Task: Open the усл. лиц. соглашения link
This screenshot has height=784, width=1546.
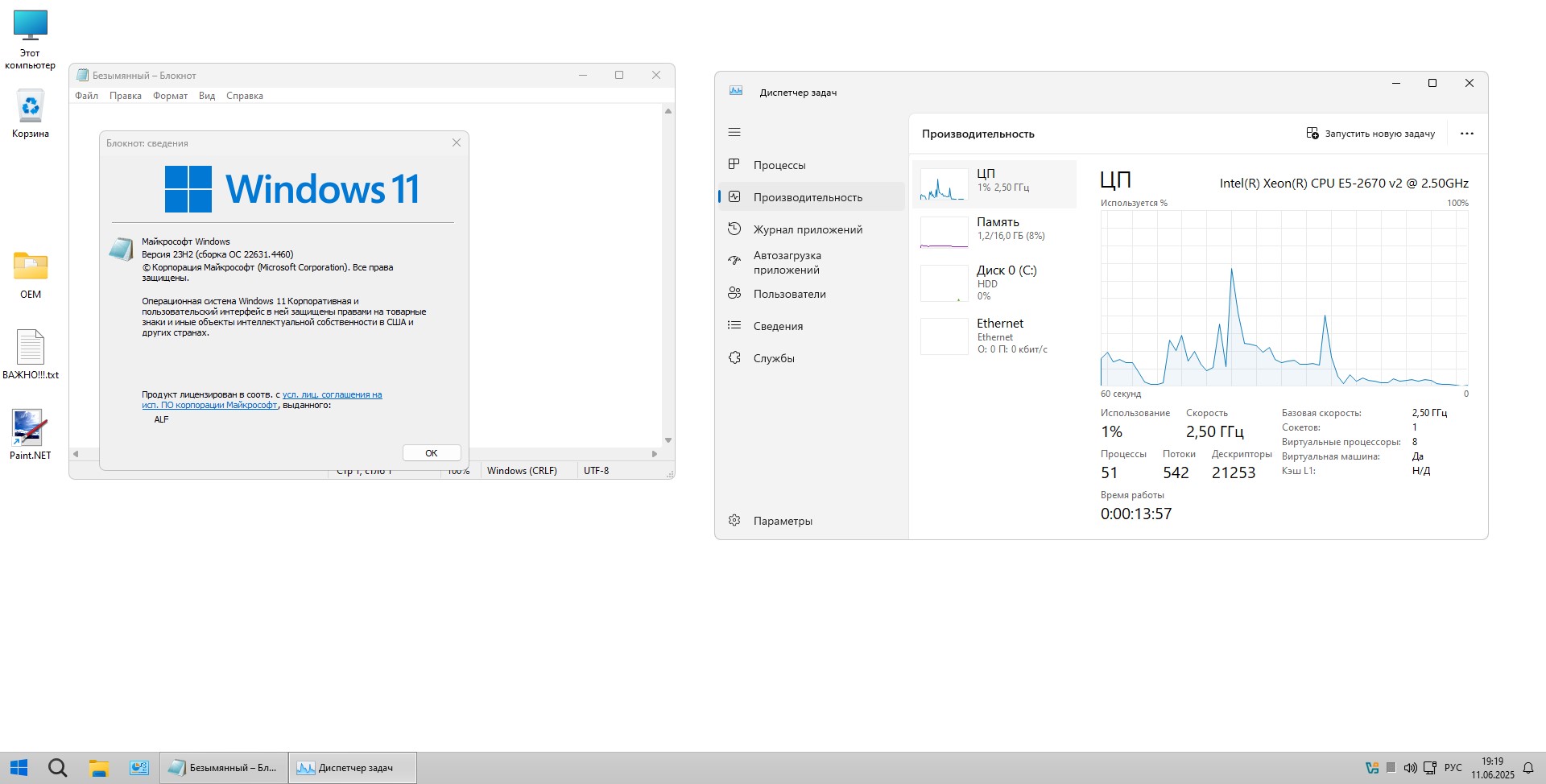Action: tap(332, 394)
